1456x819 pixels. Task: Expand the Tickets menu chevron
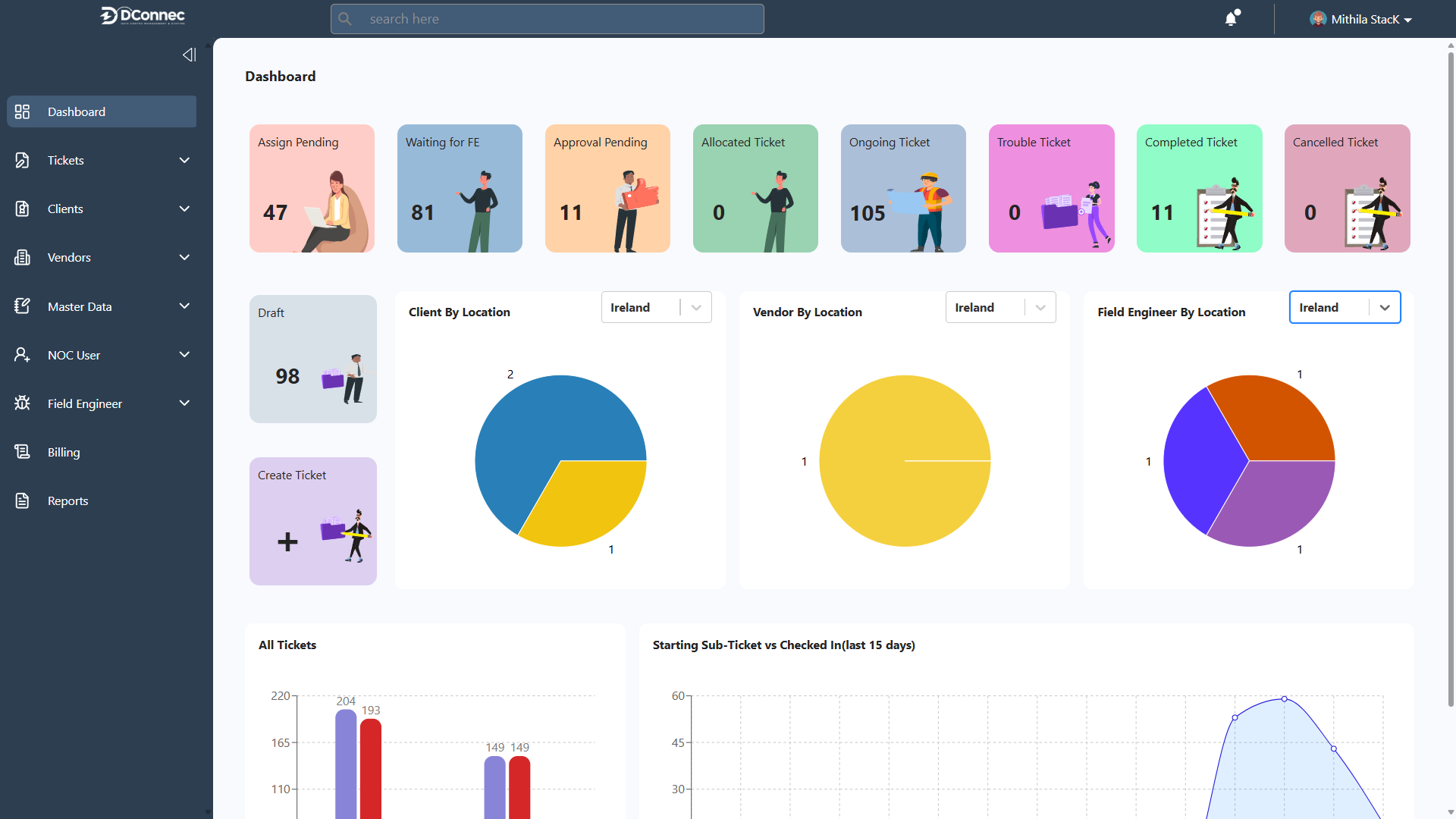click(184, 160)
